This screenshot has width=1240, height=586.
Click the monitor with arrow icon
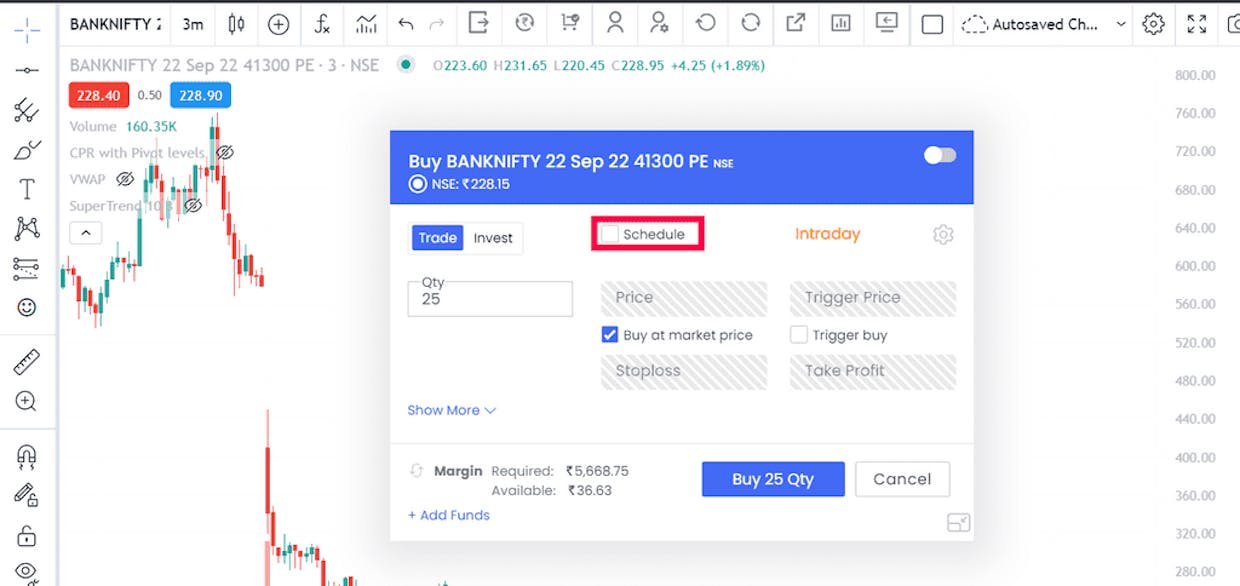click(886, 23)
